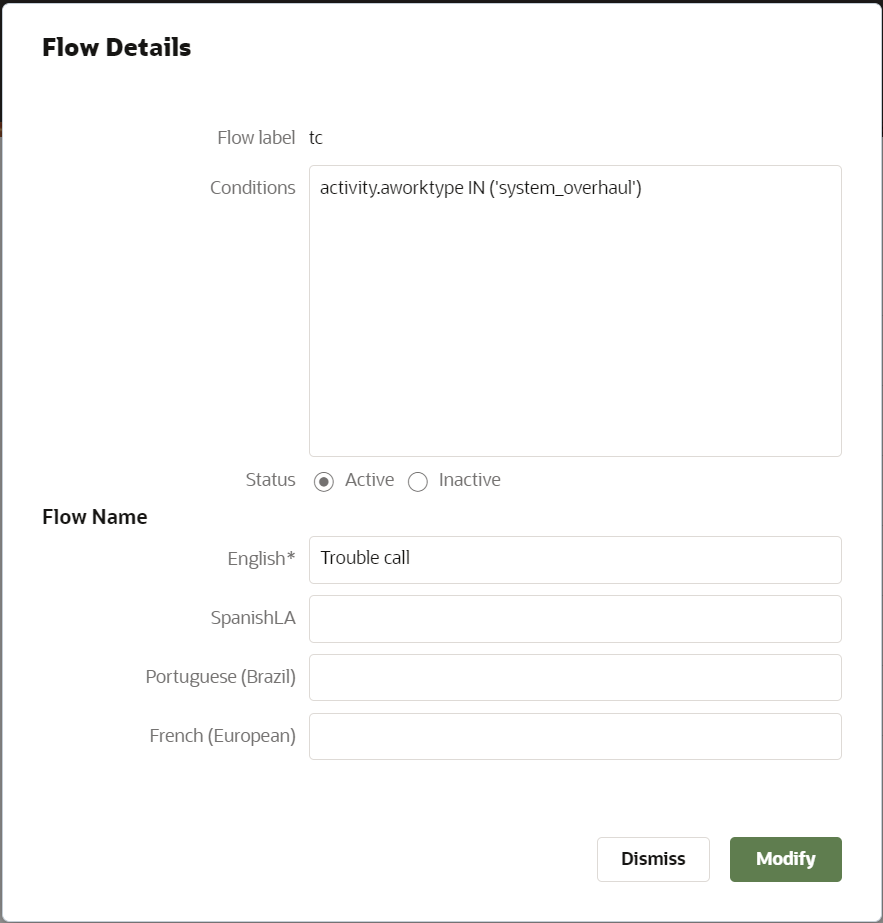Image resolution: width=883 pixels, height=923 pixels.
Task: Focus the French (European) name input
Action: click(x=575, y=736)
